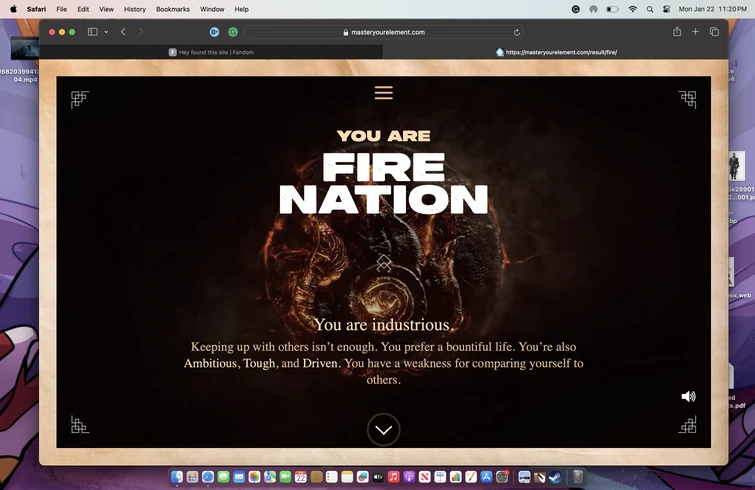Open the sidebar dropdown chevron next to sidebar button
The width and height of the screenshot is (755, 490).
click(x=106, y=32)
